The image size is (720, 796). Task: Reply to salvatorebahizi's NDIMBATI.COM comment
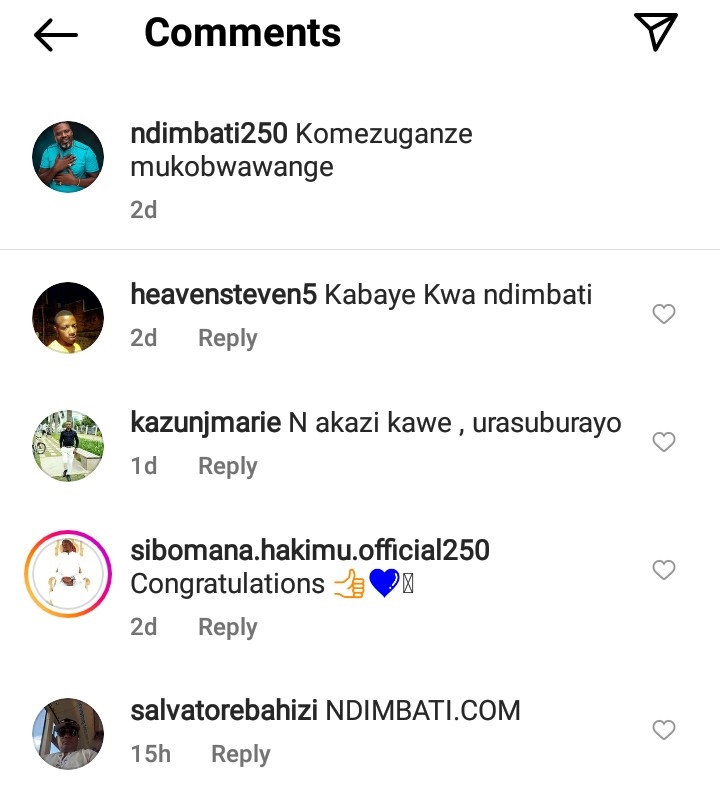pos(240,754)
